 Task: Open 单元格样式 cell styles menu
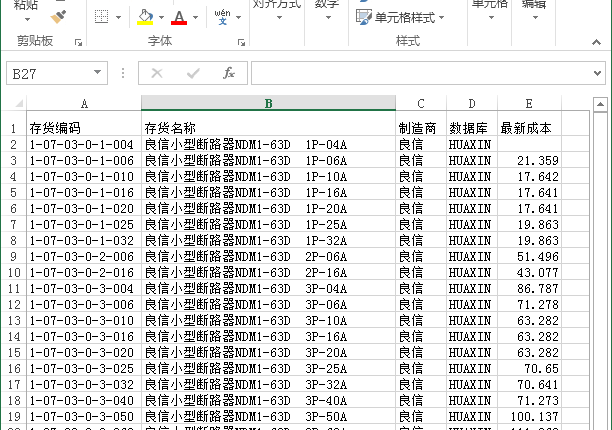[400, 17]
